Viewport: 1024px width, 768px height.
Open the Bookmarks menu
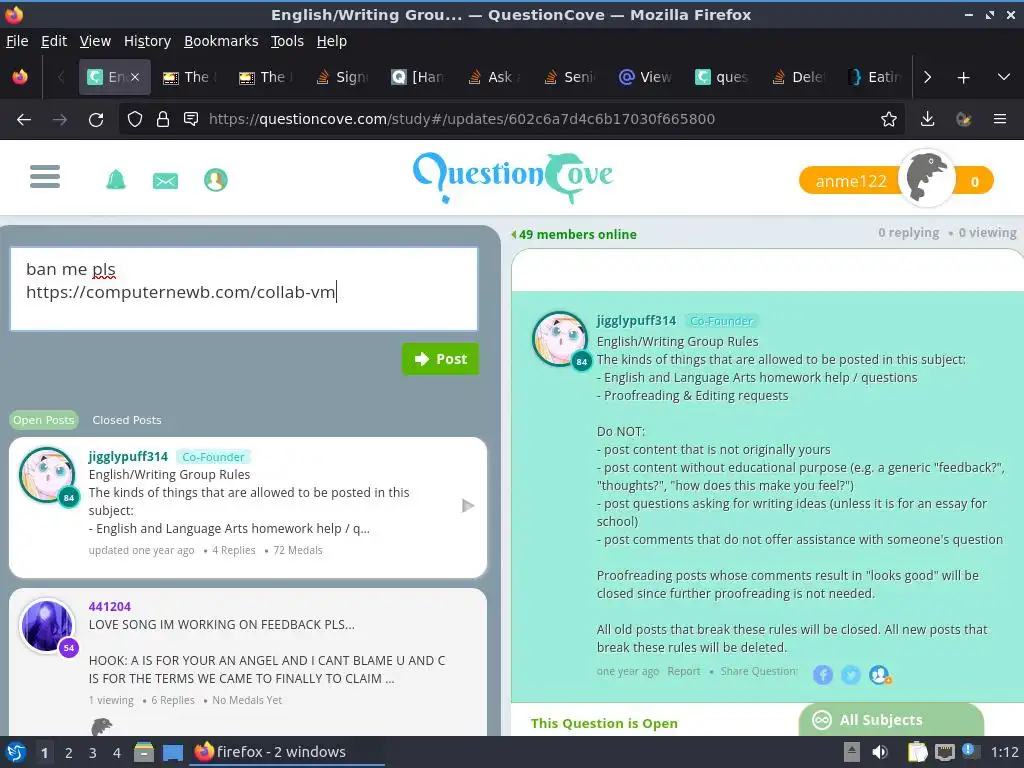pos(221,41)
